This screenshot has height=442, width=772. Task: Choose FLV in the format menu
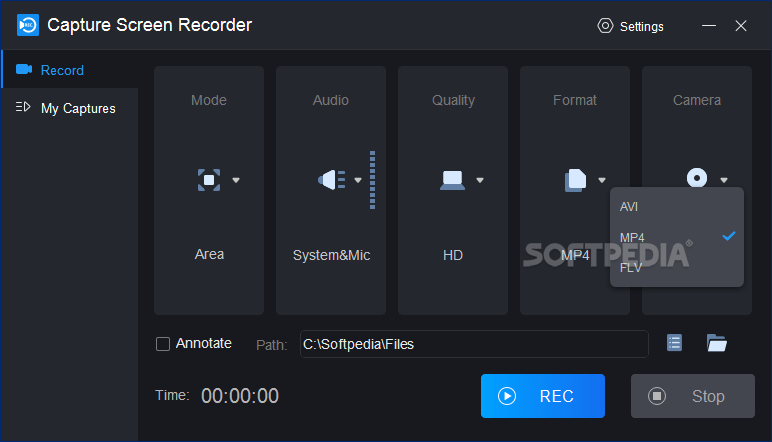click(630, 267)
